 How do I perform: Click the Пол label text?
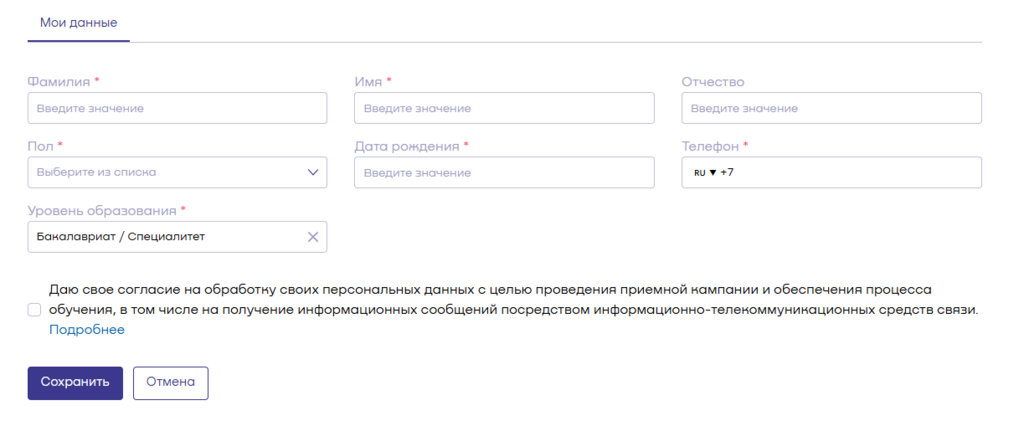tap(40, 146)
